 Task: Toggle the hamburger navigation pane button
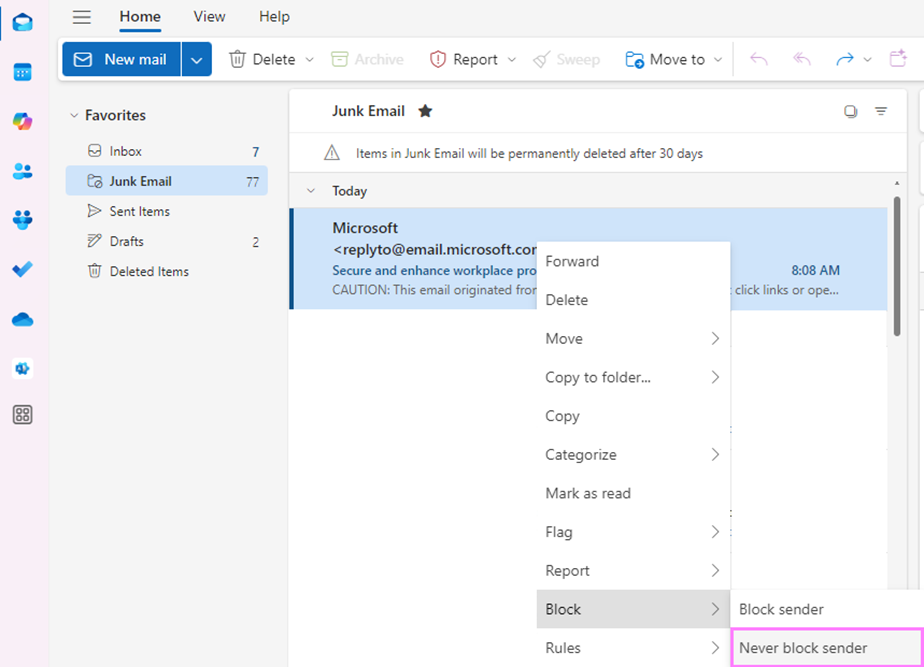click(82, 17)
